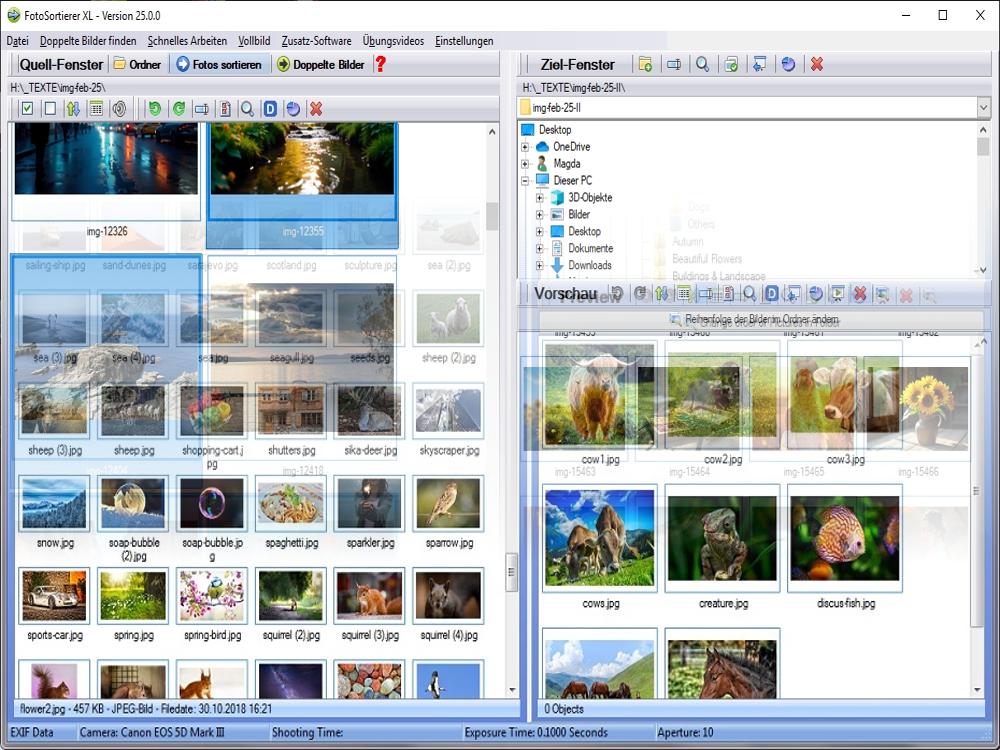Viewport: 1000px width, 750px height.
Task: Open the img-feb-25-II folder dropdown
Action: click(x=982, y=108)
